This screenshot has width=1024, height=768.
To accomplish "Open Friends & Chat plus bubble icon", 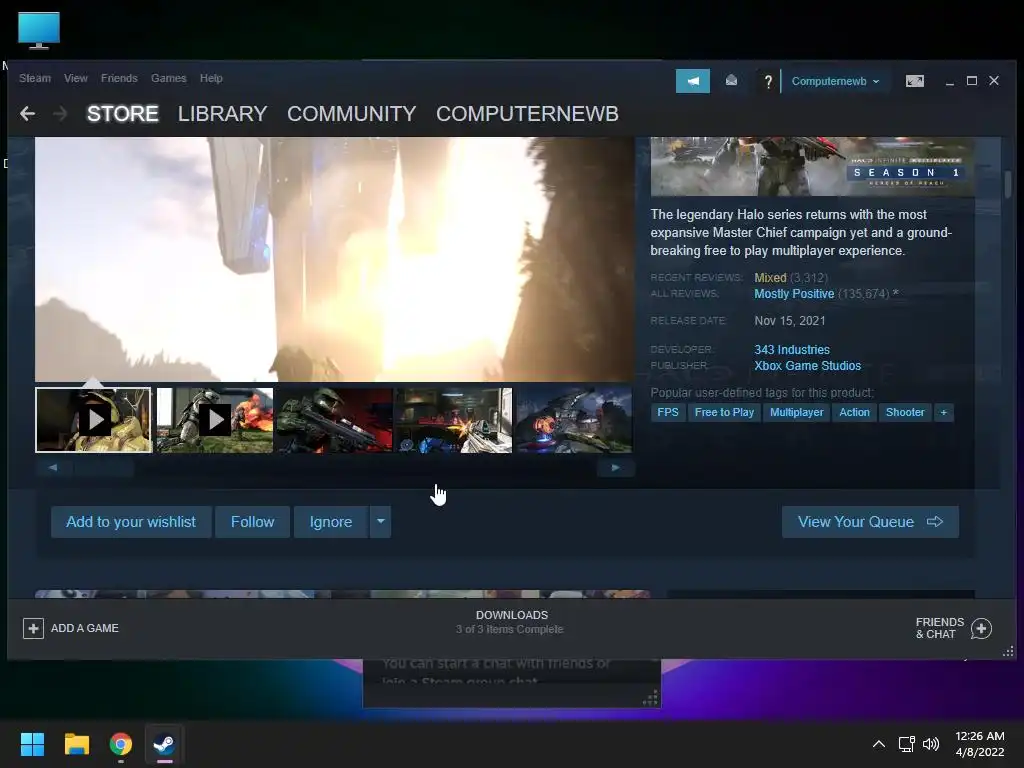I will [x=981, y=628].
